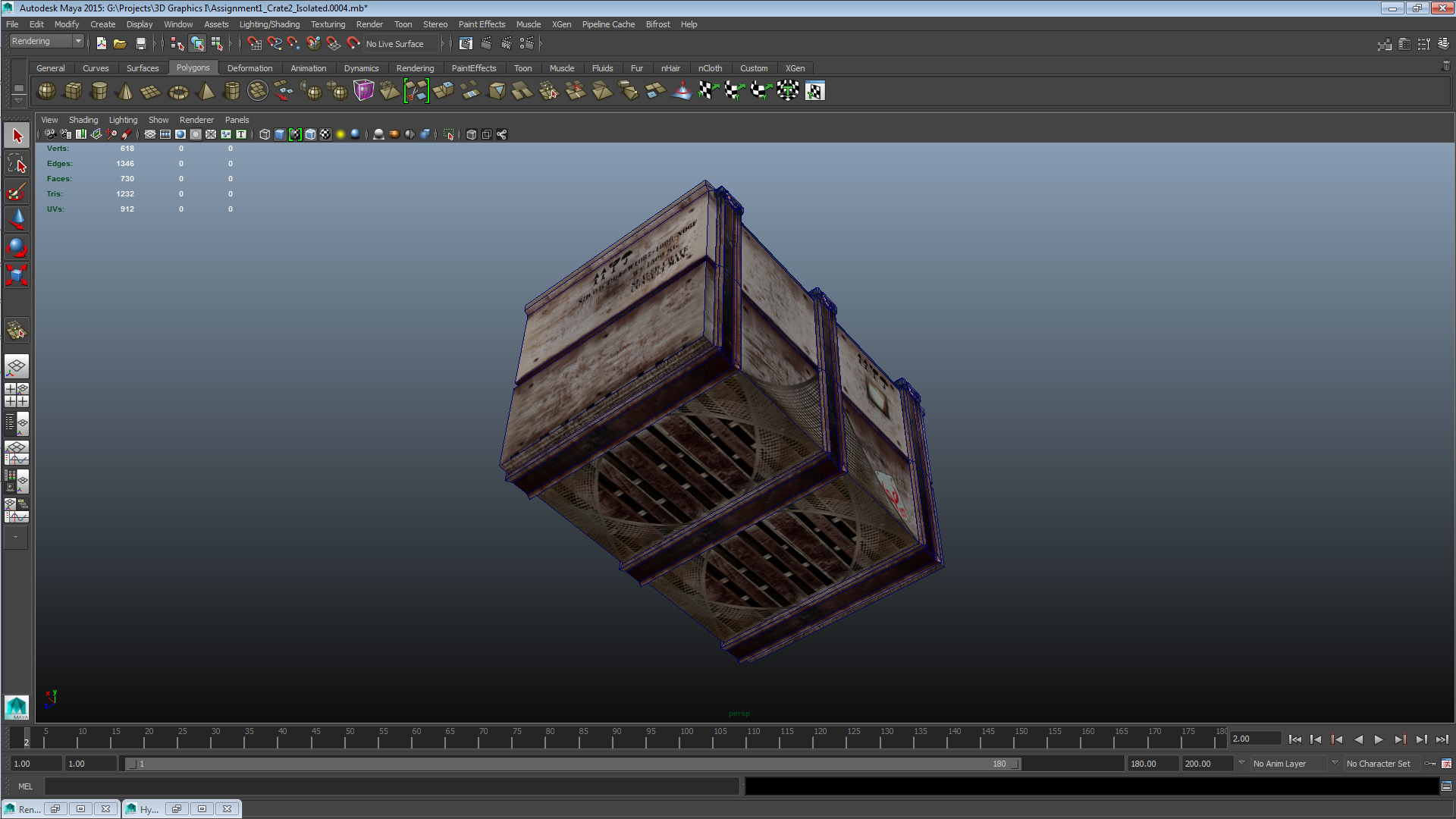Click the time range slider bar
This screenshot has width=1456, height=819.
[x=573, y=764]
